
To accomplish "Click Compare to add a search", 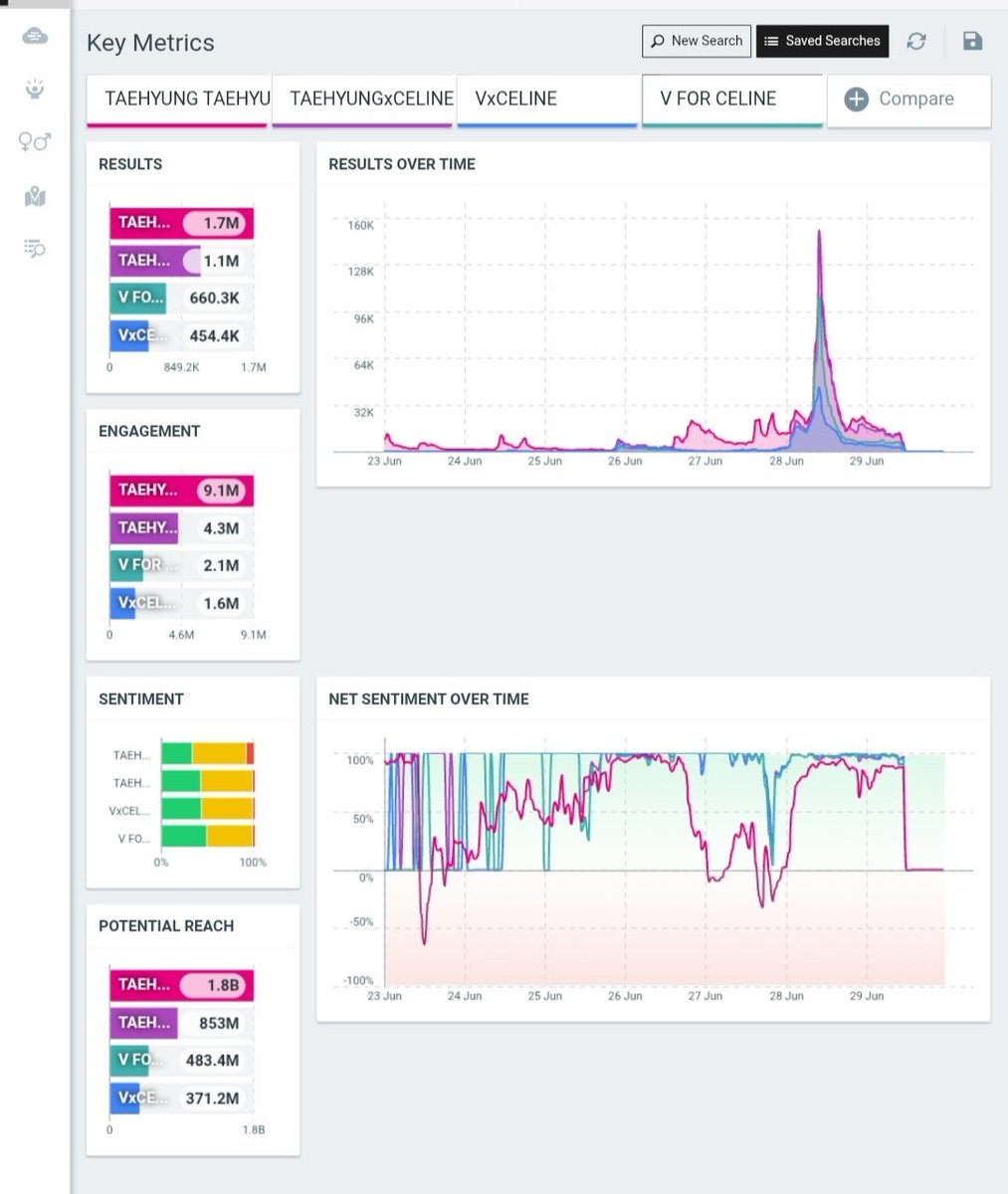I will [908, 99].
